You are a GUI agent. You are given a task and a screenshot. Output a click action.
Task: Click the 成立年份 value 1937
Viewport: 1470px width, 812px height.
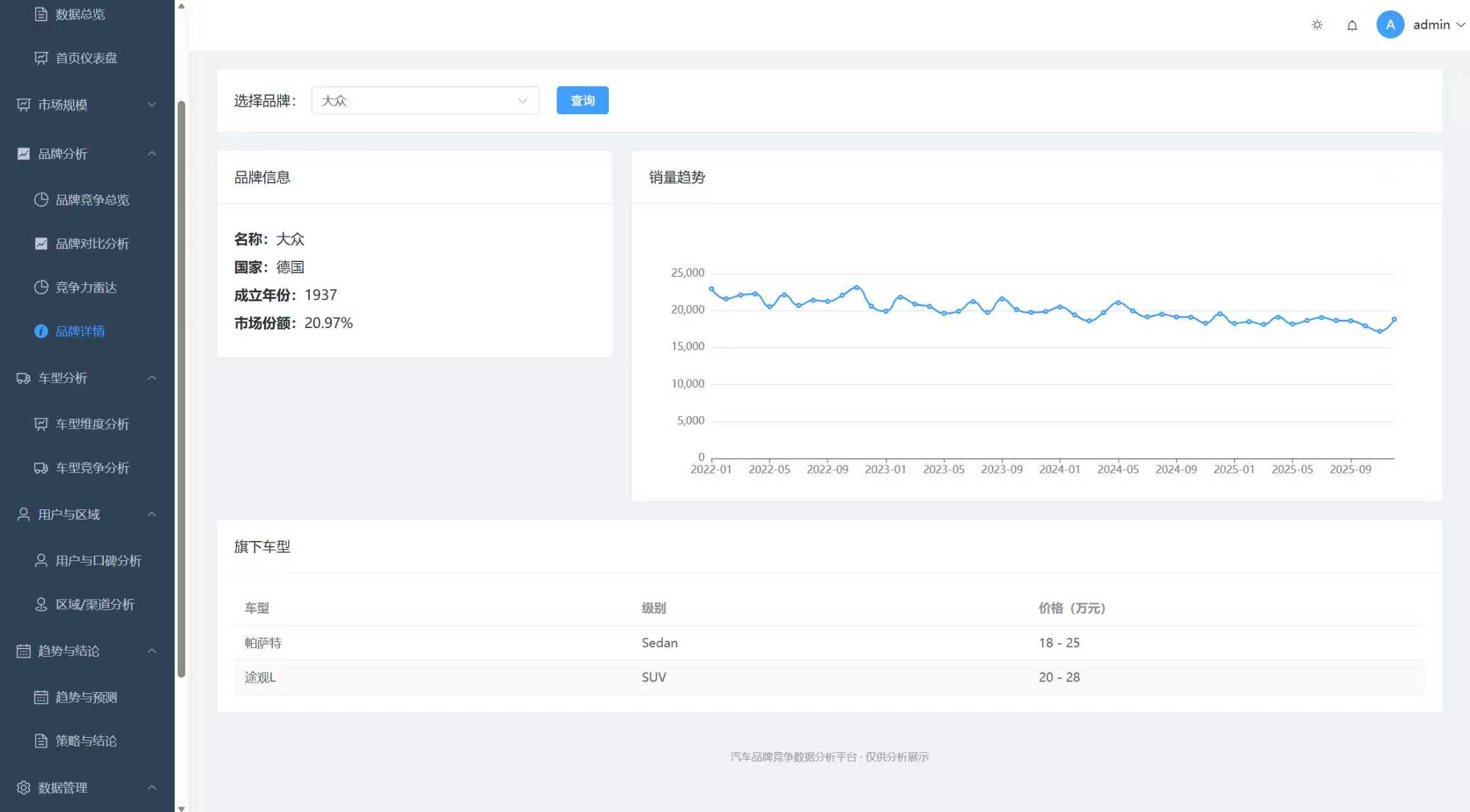click(x=321, y=295)
